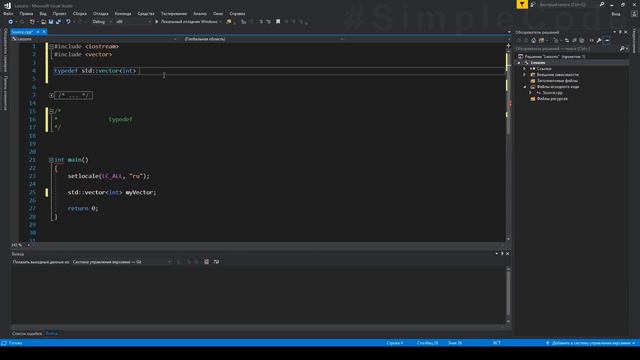Collapse the Lessons project node
This screenshot has height=360, width=640.
(519, 63)
